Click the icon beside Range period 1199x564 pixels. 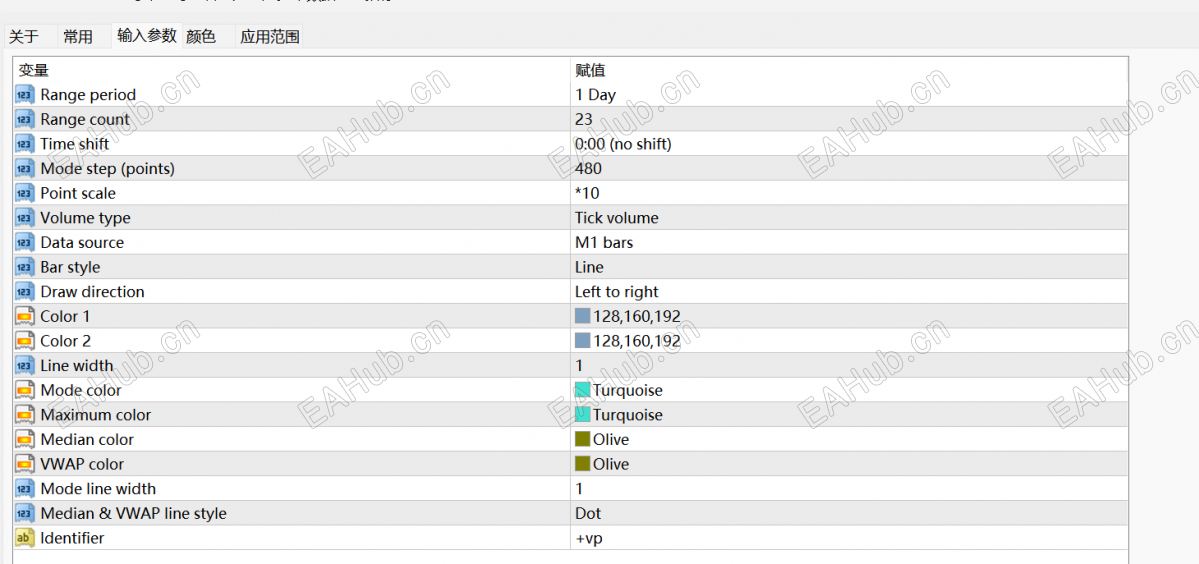pyautogui.click(x=25, y=95)
